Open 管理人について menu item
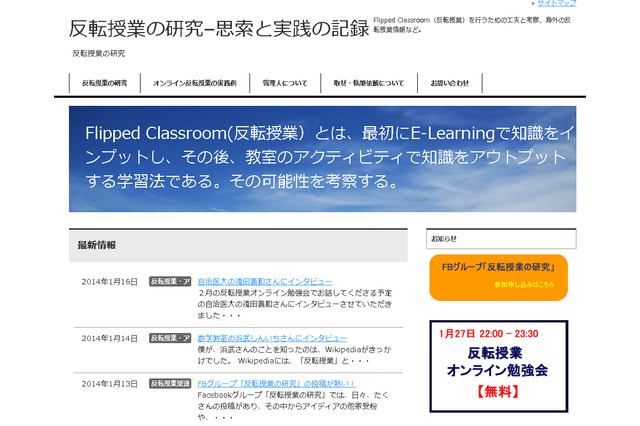The width and height of the screenshot is (640, 426). (x=285, y=83)
